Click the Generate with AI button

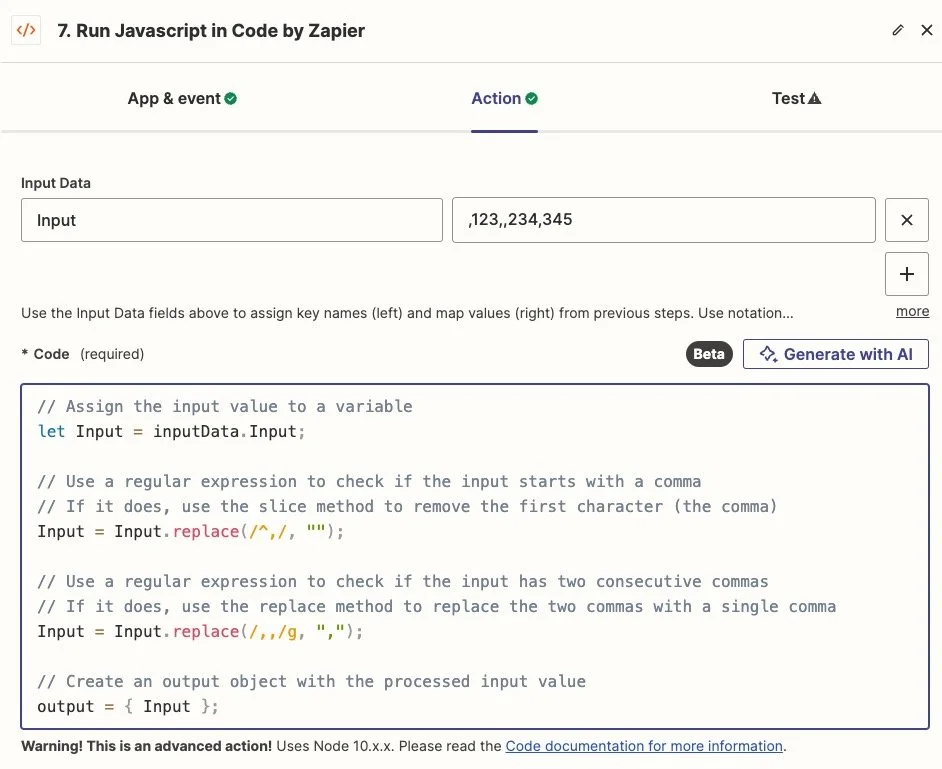836,354
